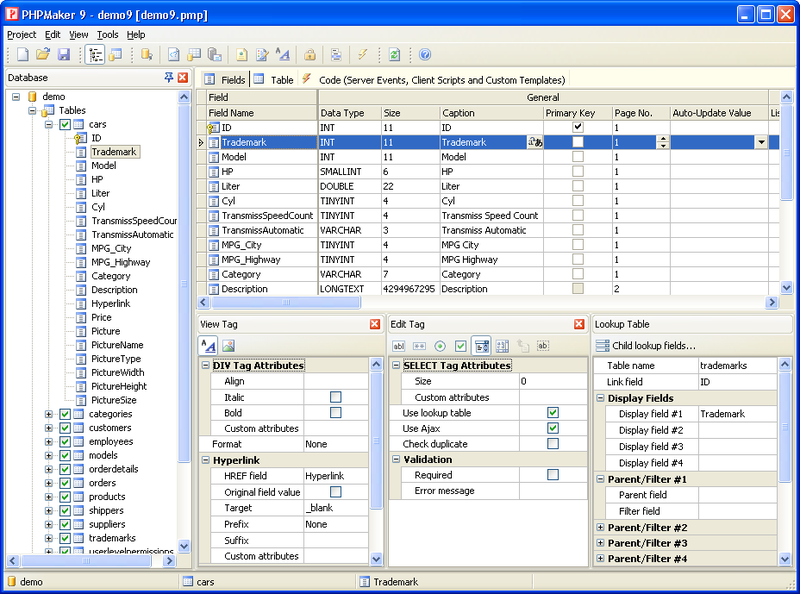Screen dimensions: 800x594
Task: Select the formatted text view tag icon
Action: pos(208,346)
